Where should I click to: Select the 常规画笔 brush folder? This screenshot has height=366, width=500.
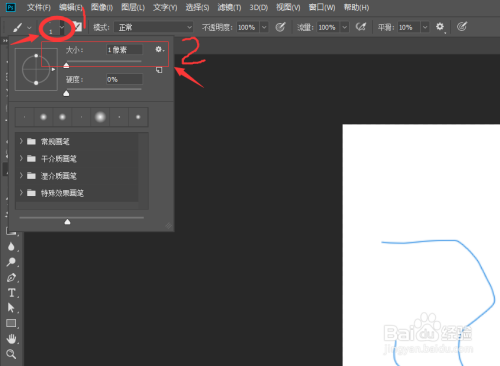click(77, 141)
